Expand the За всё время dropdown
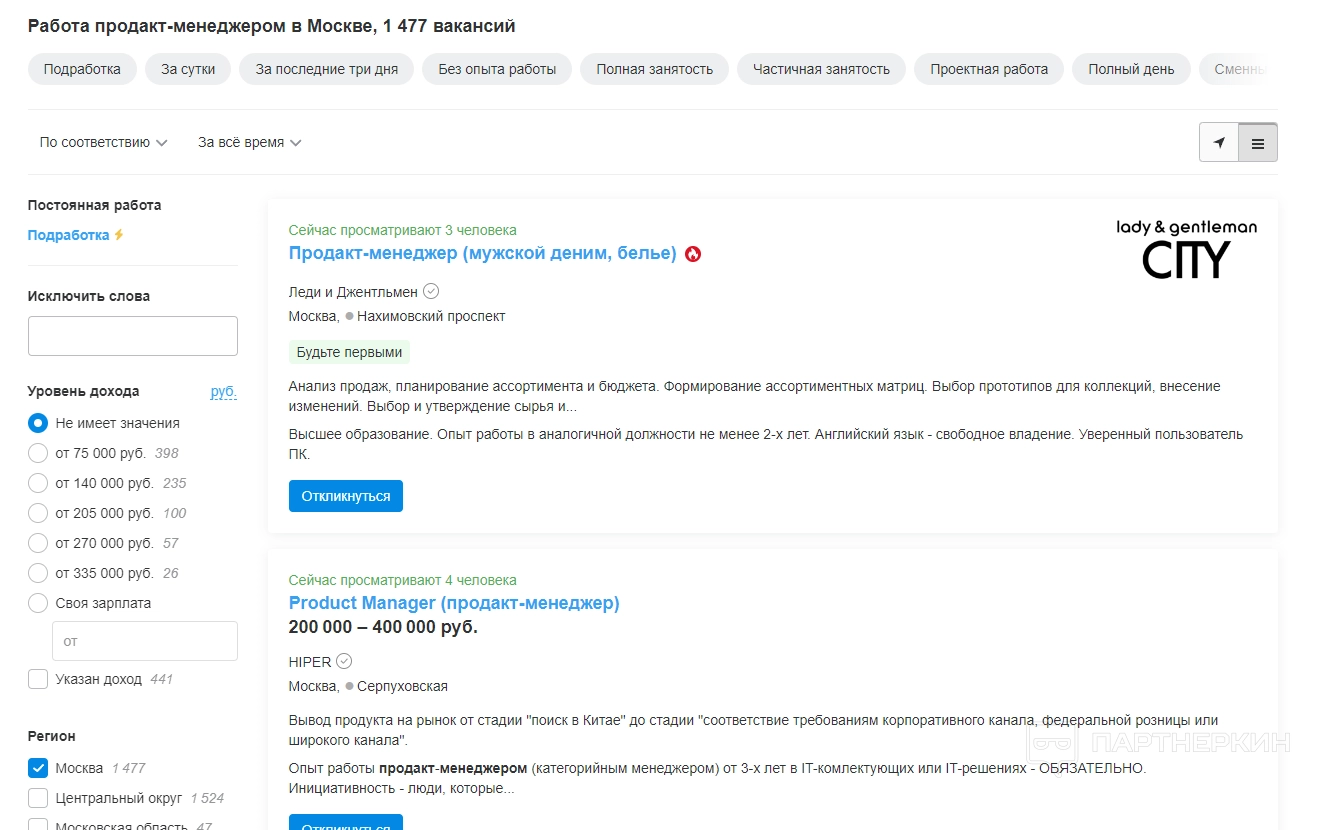The width and height of the screenshot is (1342, 830). click(x=249, y=143)
